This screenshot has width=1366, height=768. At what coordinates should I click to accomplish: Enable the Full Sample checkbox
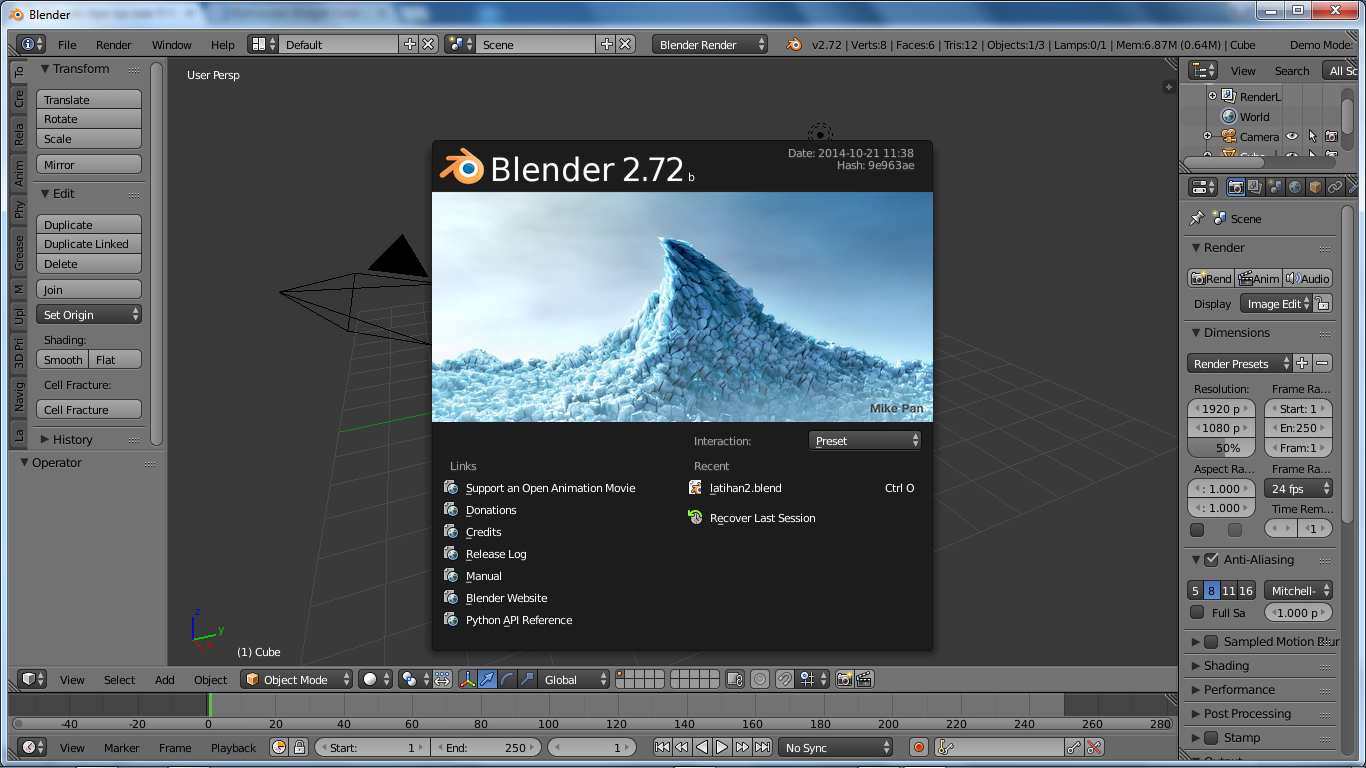1197,612
